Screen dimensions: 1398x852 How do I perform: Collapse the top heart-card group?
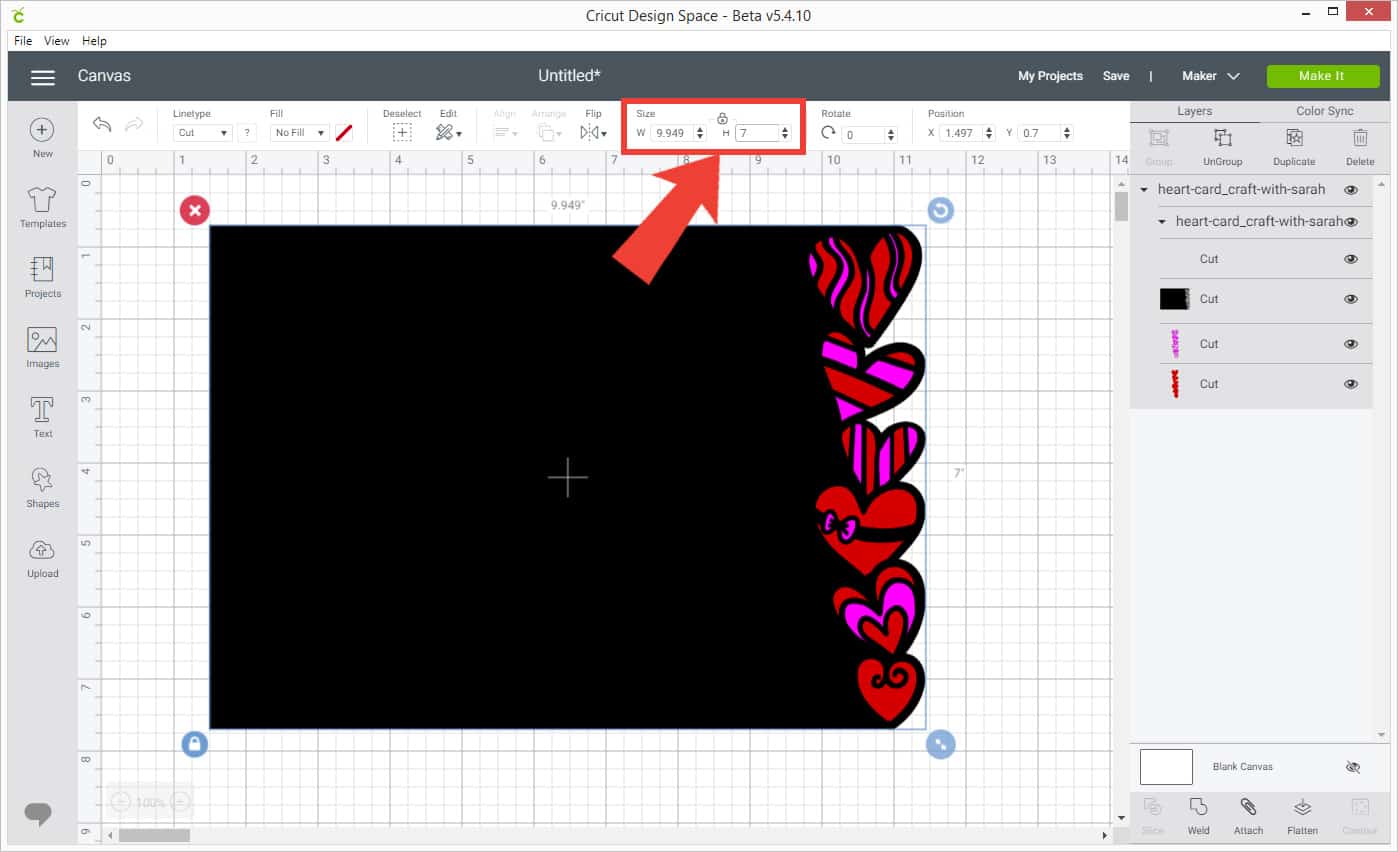tap(1144, 190)
